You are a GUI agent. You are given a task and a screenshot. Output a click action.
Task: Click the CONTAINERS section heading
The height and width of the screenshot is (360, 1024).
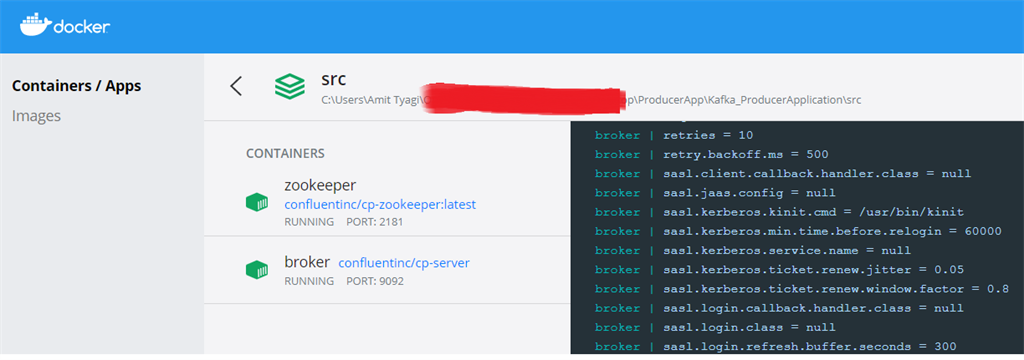(285, 154)
